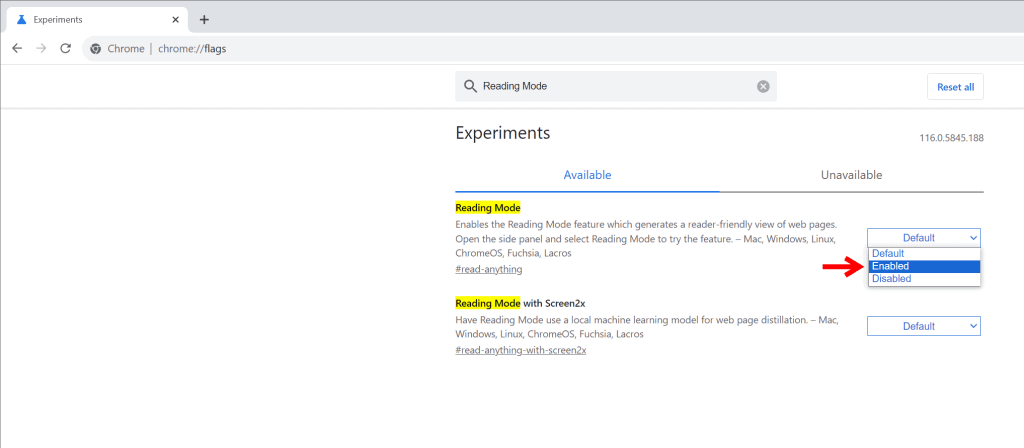The width and height of the screenshot is (1024, 448).
Task: Click the Experiments tab flask icon
Action: (x=21, y=19)
